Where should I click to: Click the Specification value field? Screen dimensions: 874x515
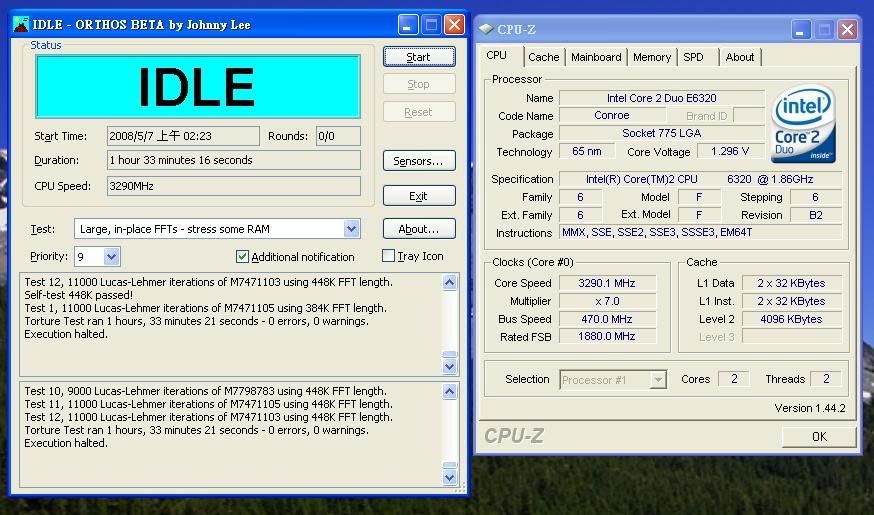tap(700, 179)
